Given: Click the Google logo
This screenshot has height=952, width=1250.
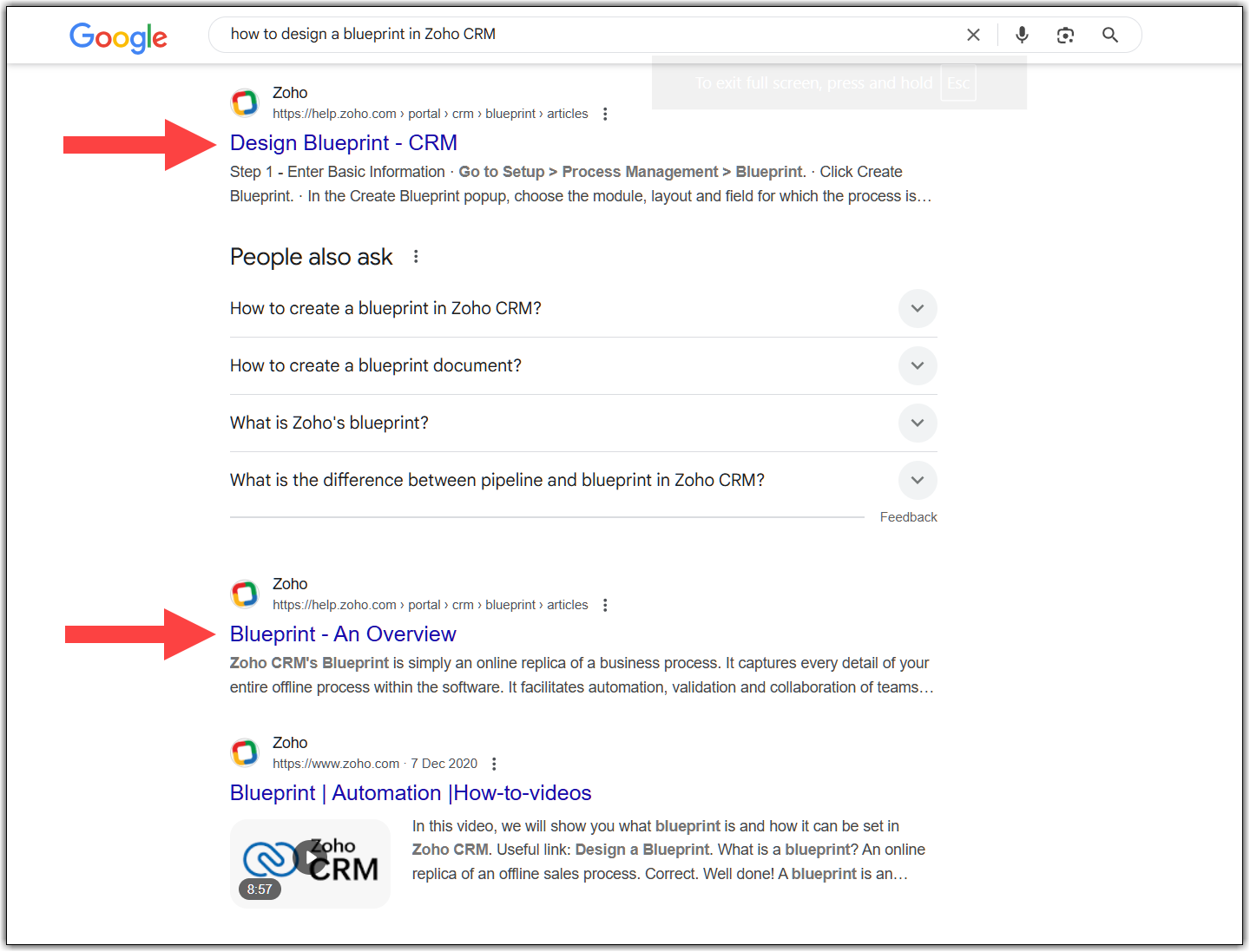Looking at the screenshot, I should 118,36.
